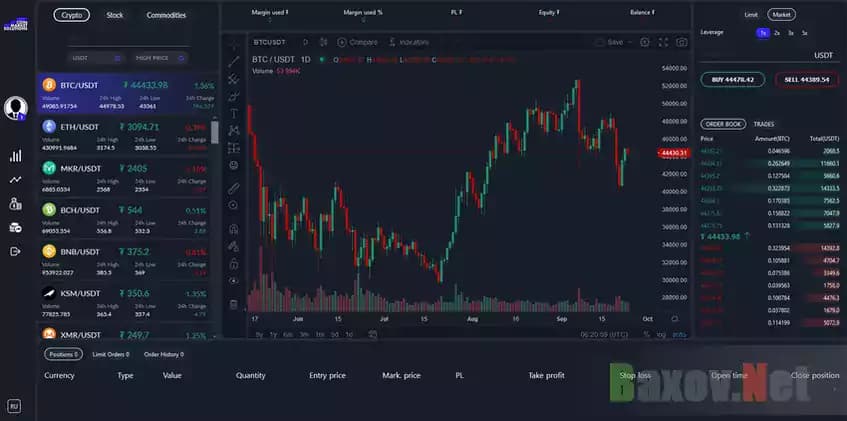Viewport: 847px width, 421px height.
Task: Open the emoji icons tool
Action: [x=234, y=165]
